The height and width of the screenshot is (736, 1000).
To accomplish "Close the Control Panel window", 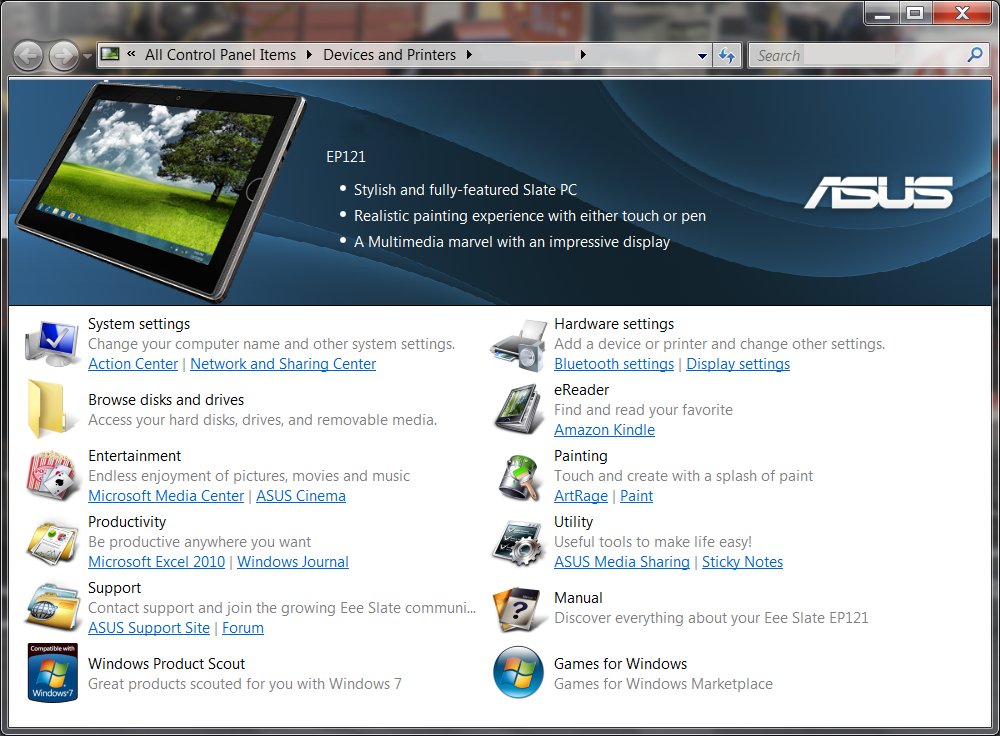I will pyautogui.click(x=962, y=13).
